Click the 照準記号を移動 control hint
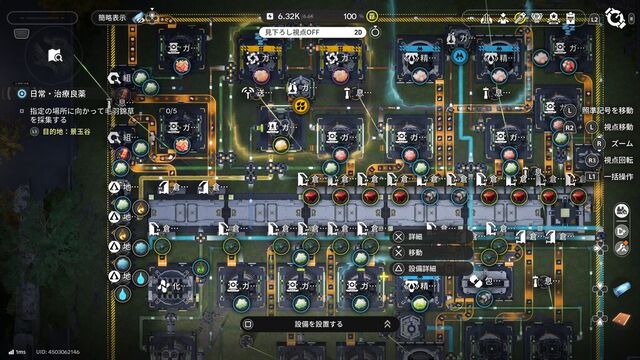Viewport: 640px width, 360px height. click(x=607, y=110)
